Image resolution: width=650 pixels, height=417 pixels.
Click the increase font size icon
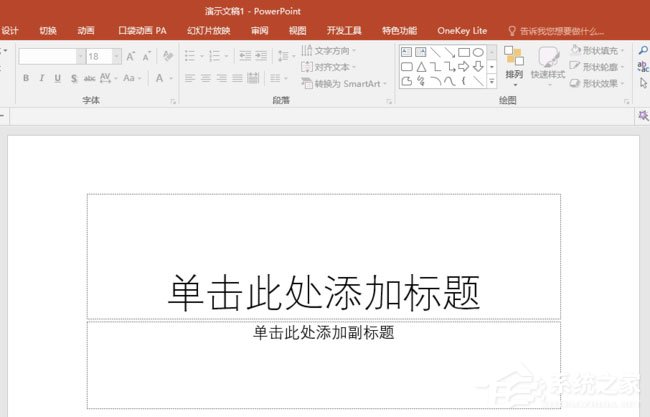pyautogui.click(x=130, y=57)
